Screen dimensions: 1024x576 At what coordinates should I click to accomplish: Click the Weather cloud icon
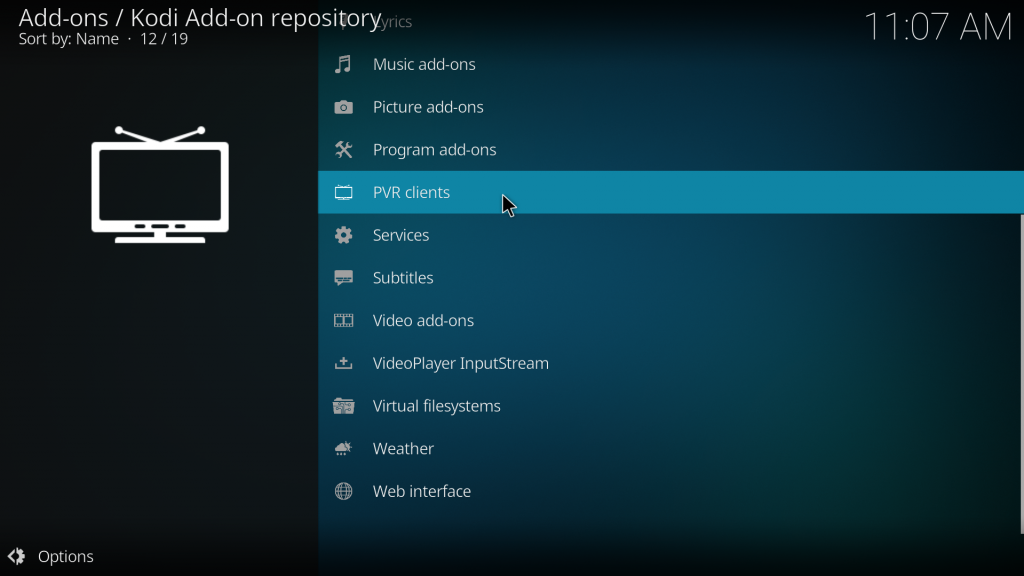[x=344, y=449]
